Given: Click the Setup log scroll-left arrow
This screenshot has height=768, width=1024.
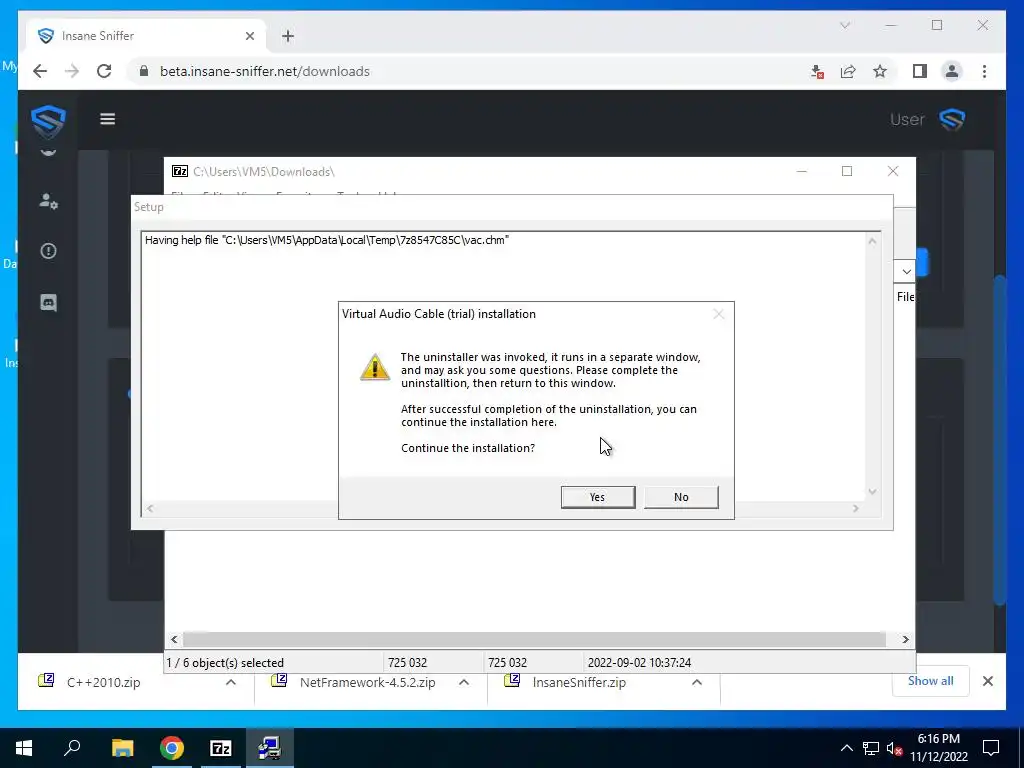Looking at the screenshot, I should pyautogui.click(x=150, y=508).
